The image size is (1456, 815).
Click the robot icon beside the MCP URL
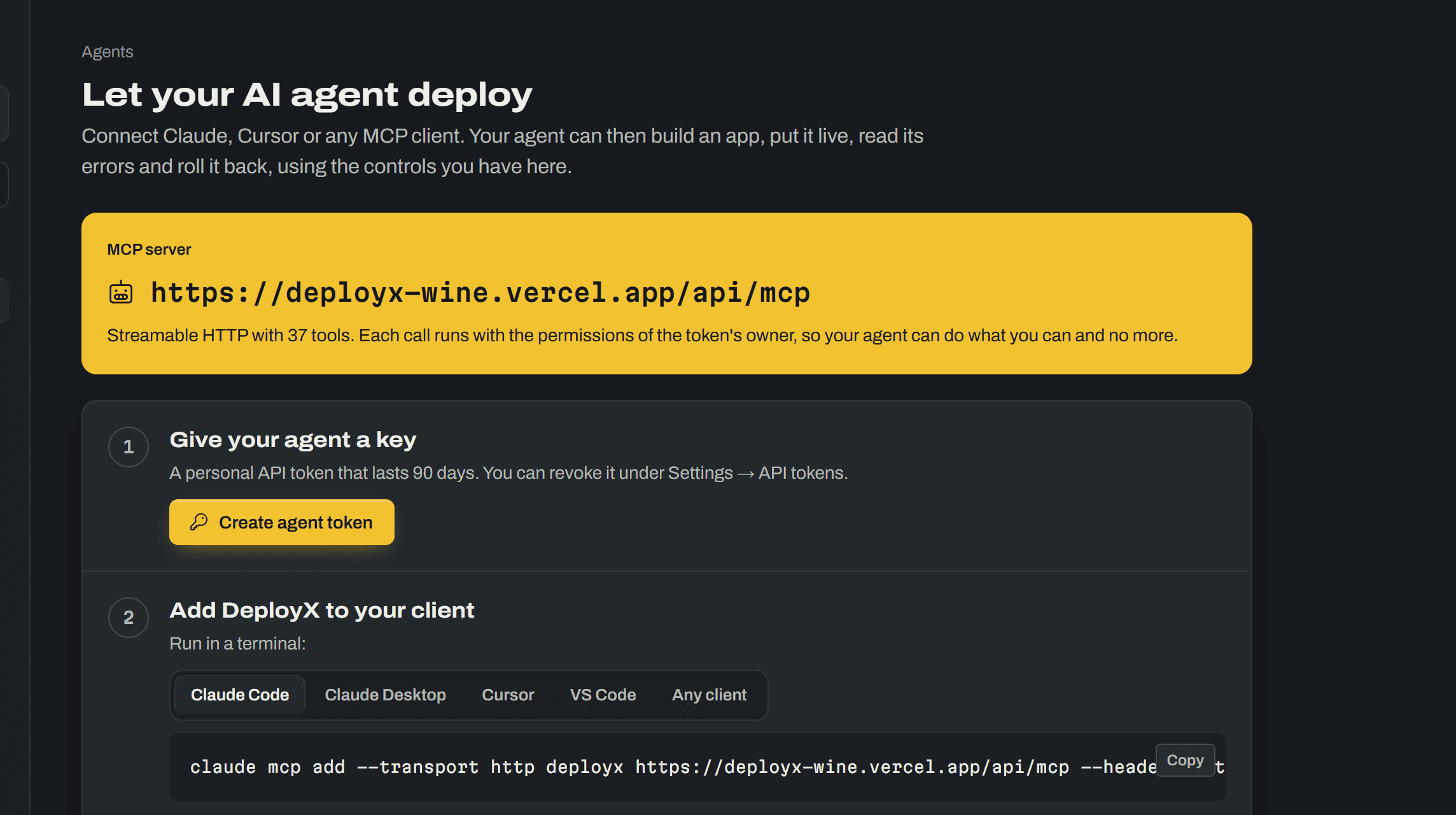point(121,293)
